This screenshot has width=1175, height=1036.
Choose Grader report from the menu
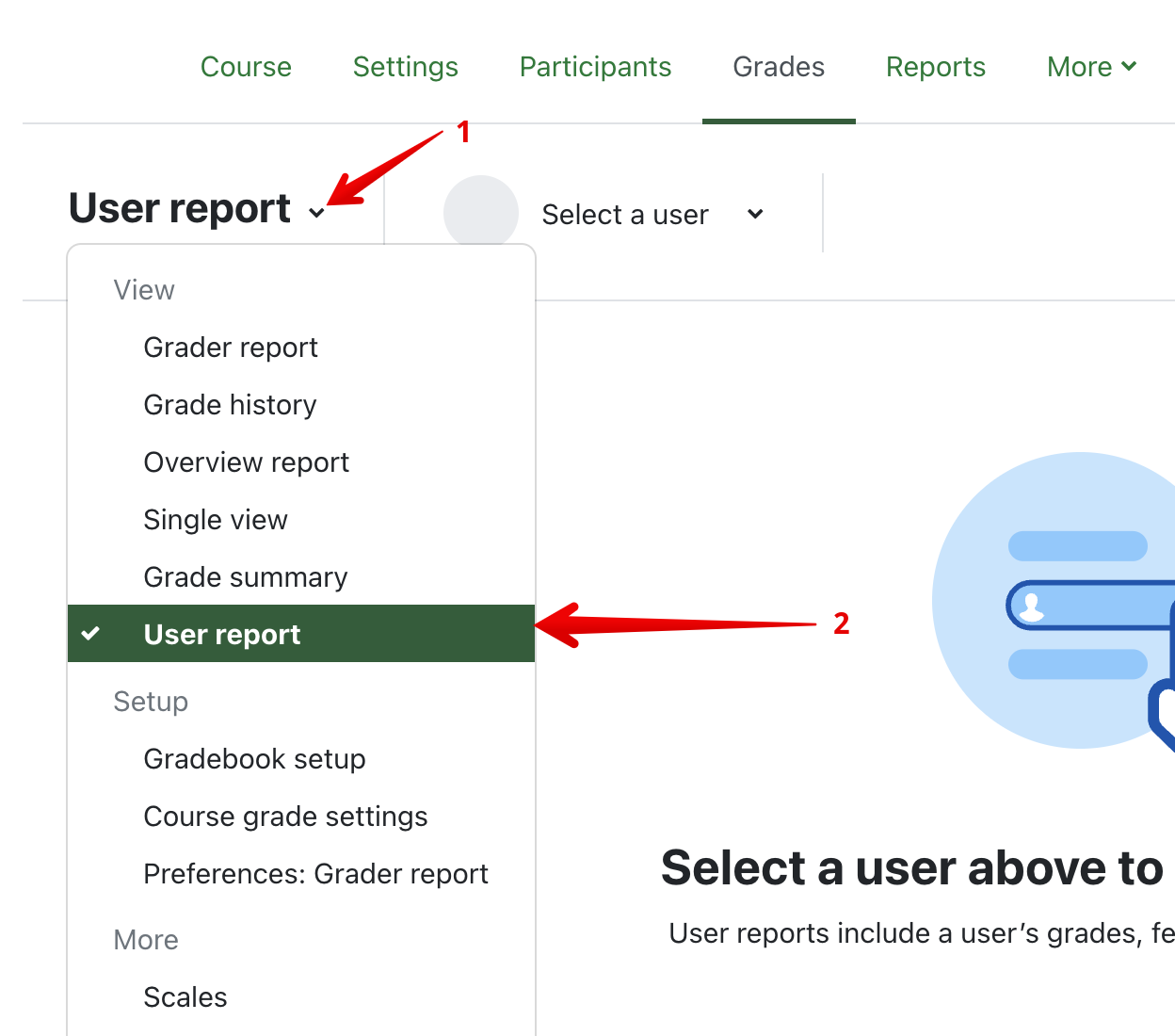pyautogui.click(x=231, y=348)
